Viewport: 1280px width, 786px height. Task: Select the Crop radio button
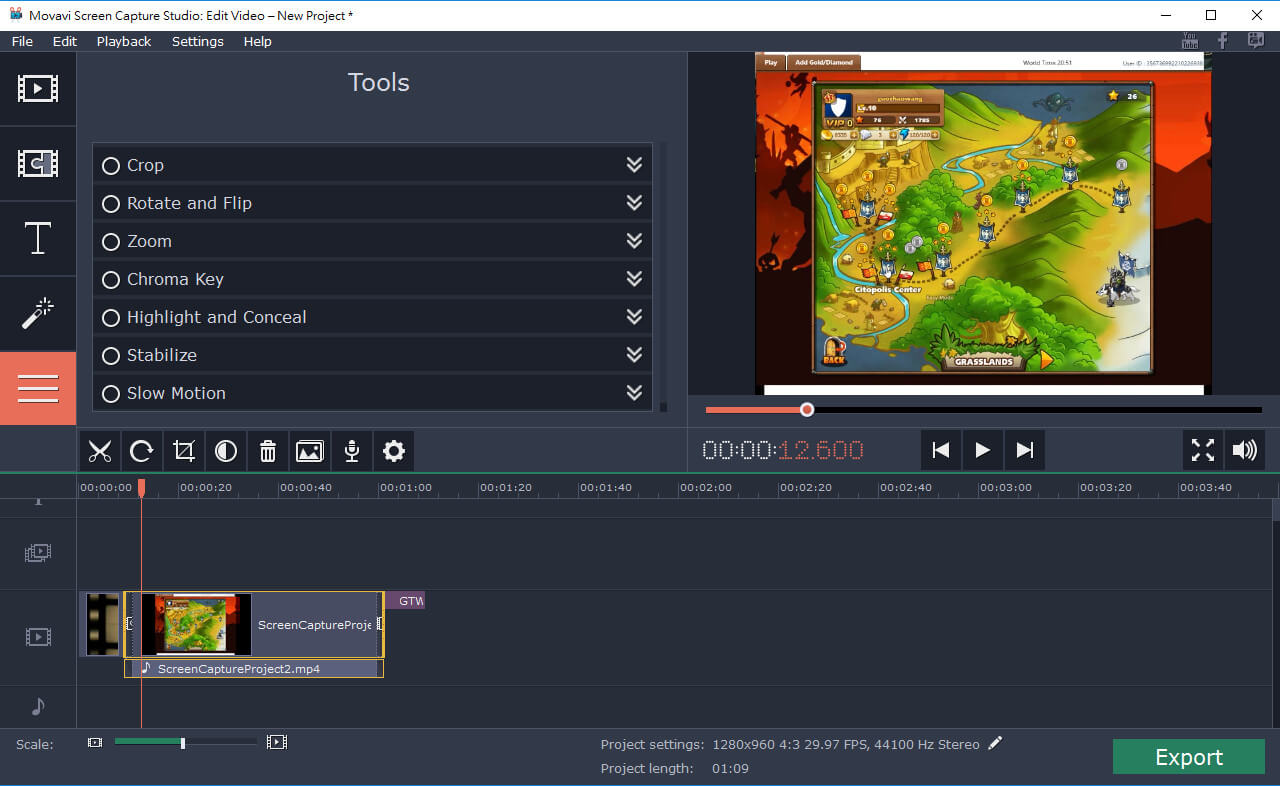click(111, 166)
